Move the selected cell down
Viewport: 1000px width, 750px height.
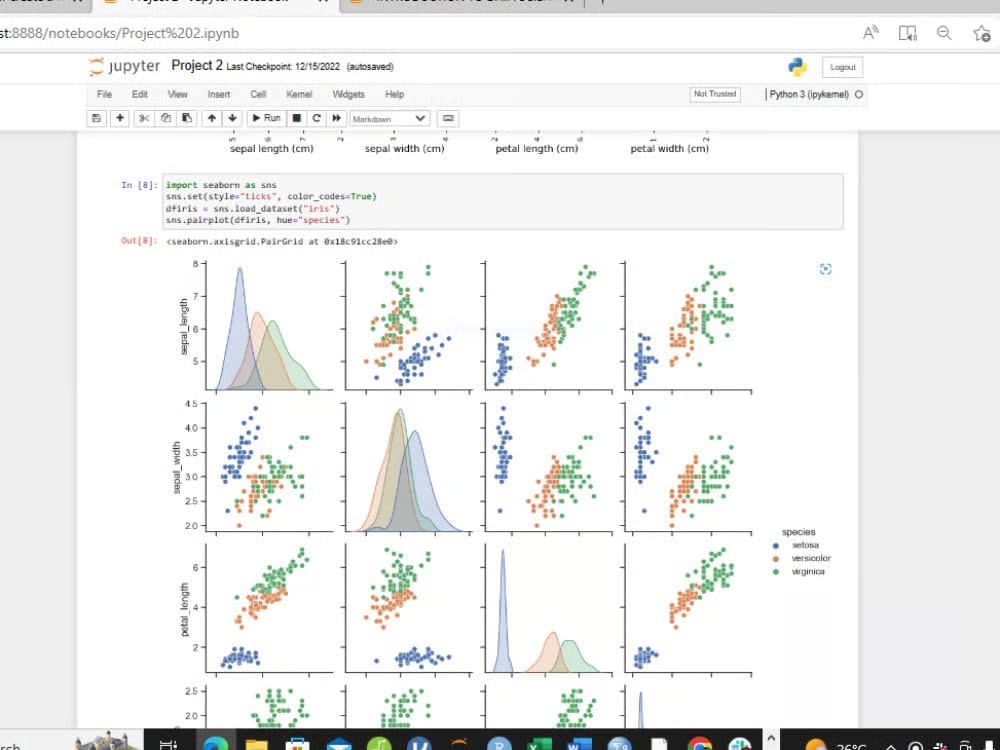[233, 119]
